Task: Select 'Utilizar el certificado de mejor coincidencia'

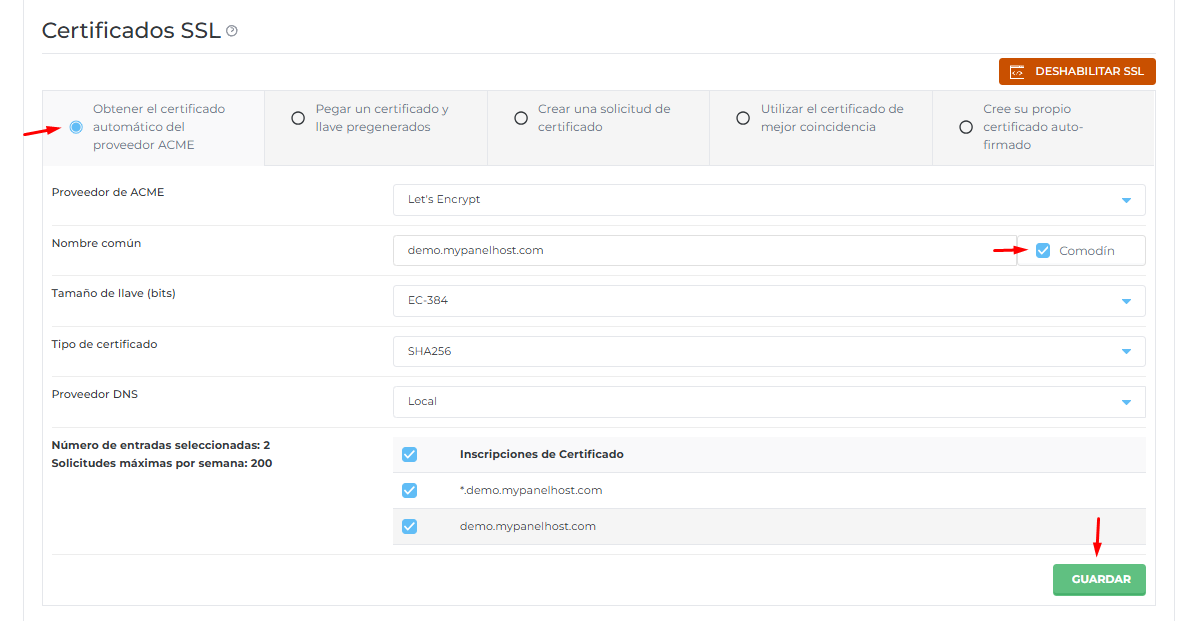Action: coord(743,118)
